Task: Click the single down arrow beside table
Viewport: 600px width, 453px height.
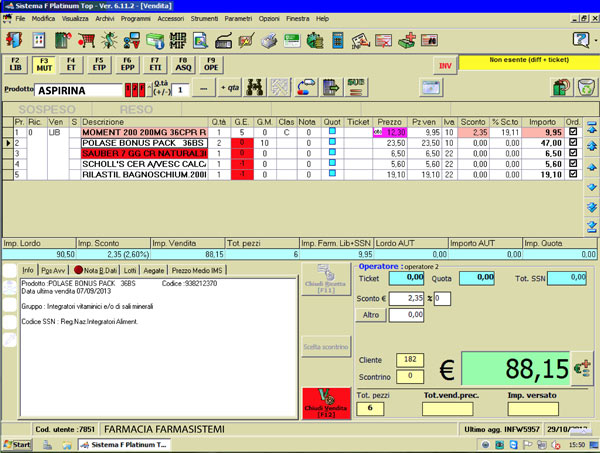Action: 592,187
